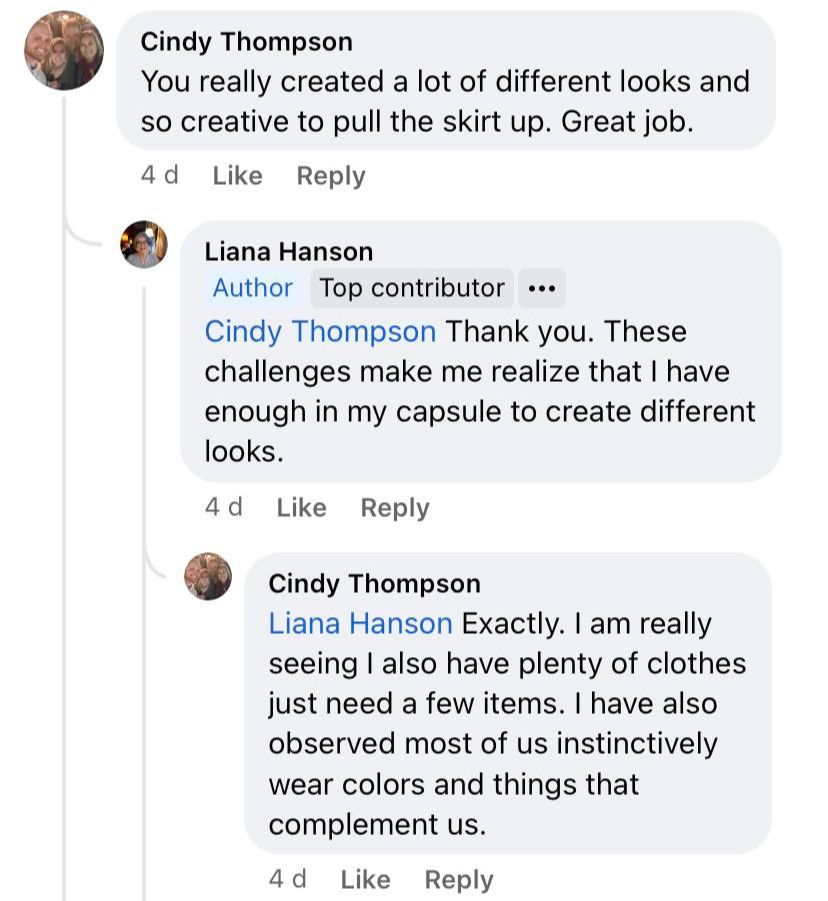Reply to Liana Hanson's comment
This screenshot has height=901, width=828.
pyautogui.click(x=395, y=508)
